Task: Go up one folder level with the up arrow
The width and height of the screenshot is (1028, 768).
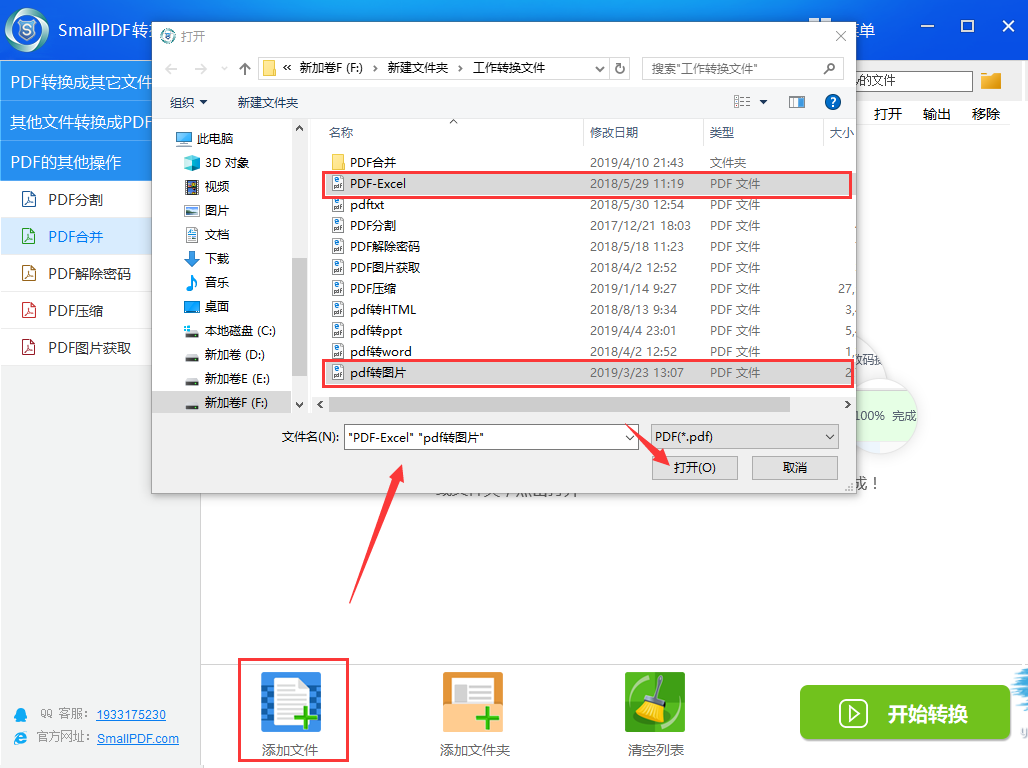Action: (245, 68)
